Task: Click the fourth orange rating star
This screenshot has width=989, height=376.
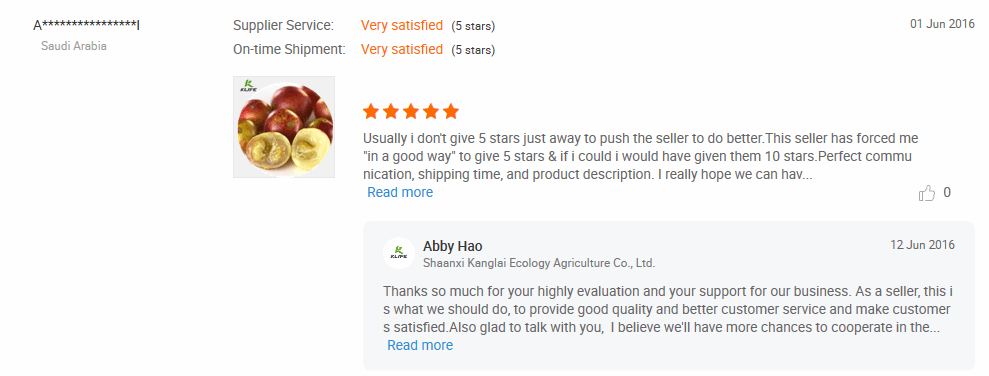Action: pos(431,112)
